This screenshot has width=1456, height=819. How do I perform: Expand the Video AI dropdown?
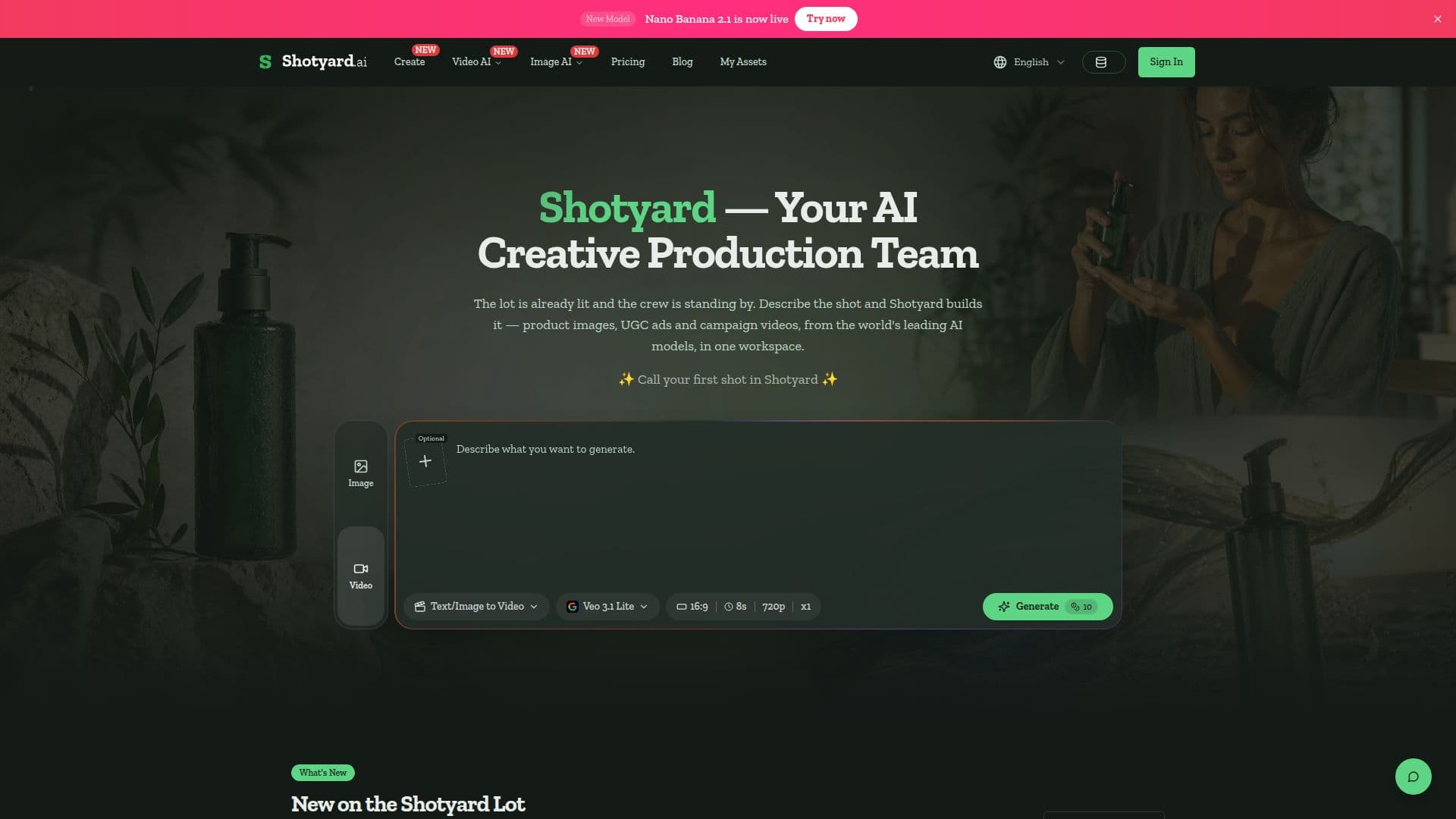476,62
